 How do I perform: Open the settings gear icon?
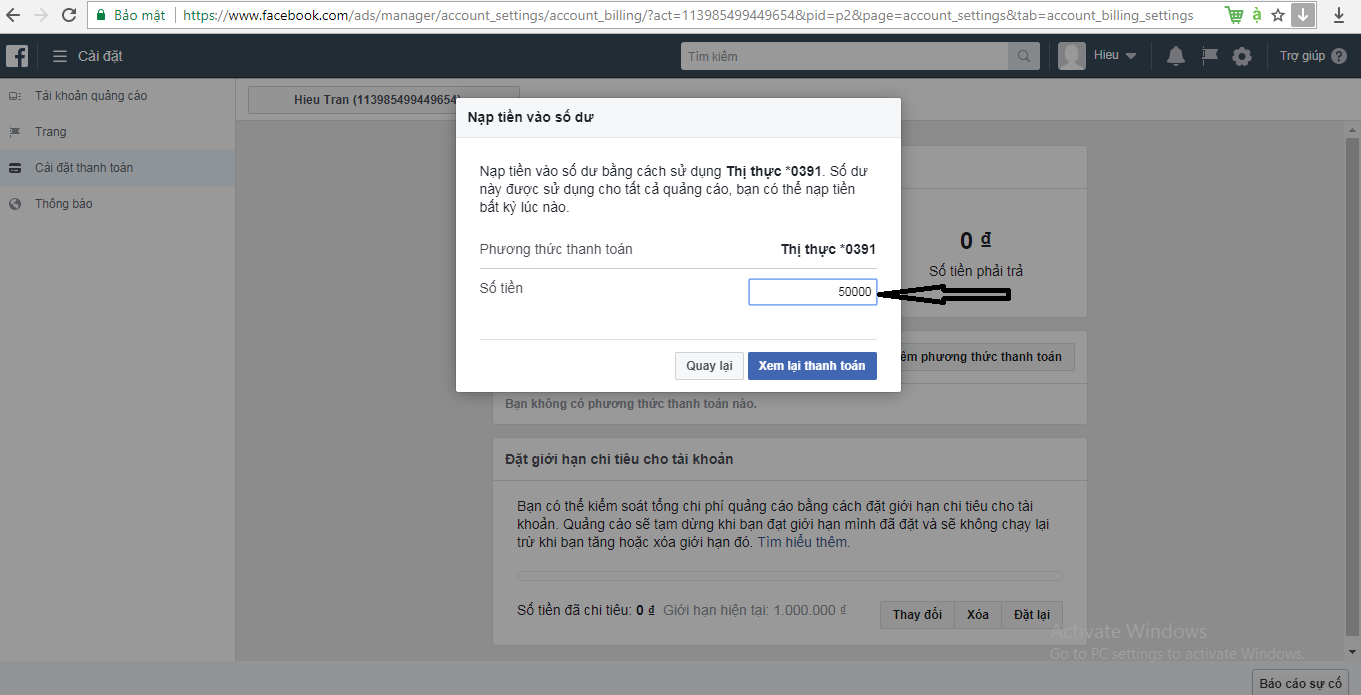(1242, 57)
